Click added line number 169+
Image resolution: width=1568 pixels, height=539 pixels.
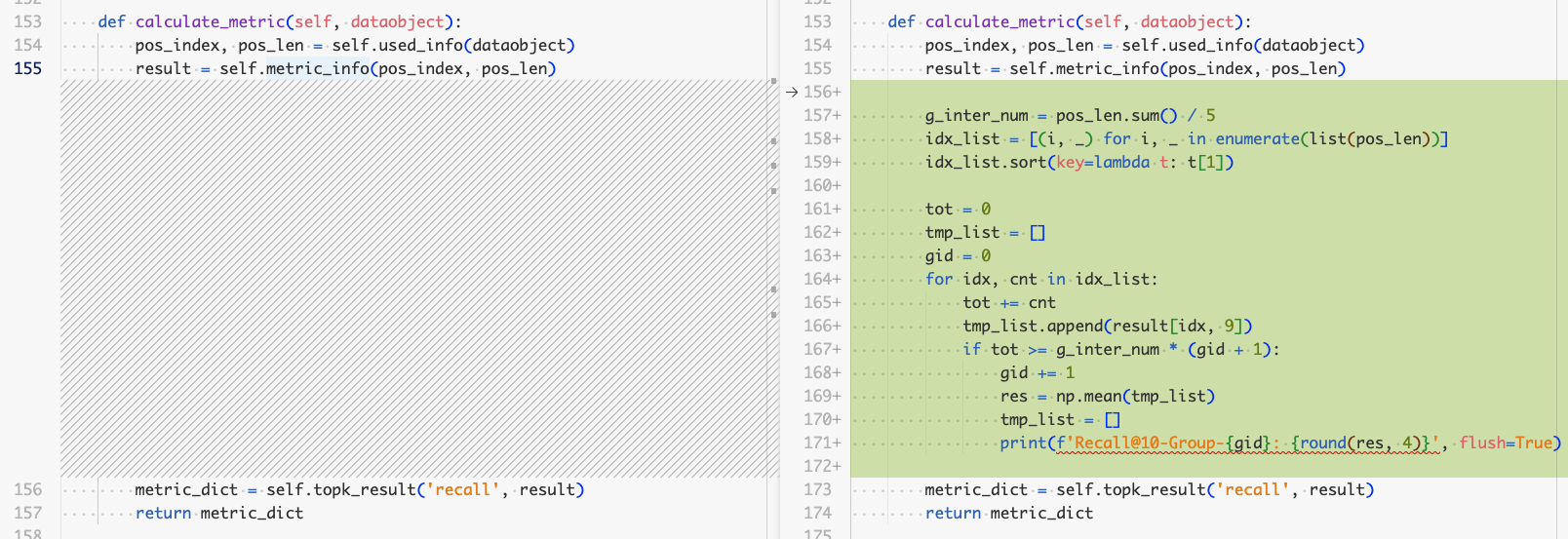point(822,396)
